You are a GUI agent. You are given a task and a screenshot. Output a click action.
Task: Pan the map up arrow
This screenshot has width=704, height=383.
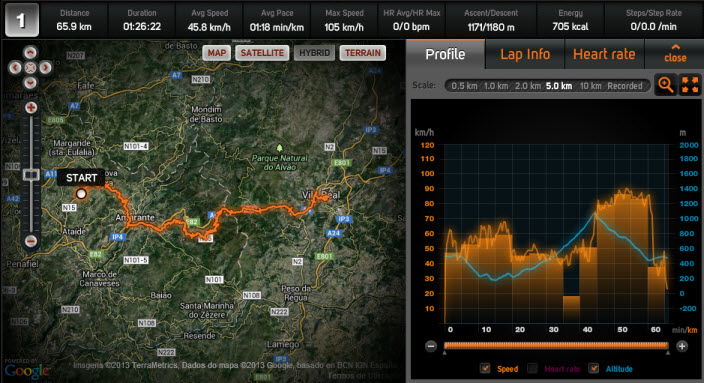pyautogui.click(x=30, y=53)
